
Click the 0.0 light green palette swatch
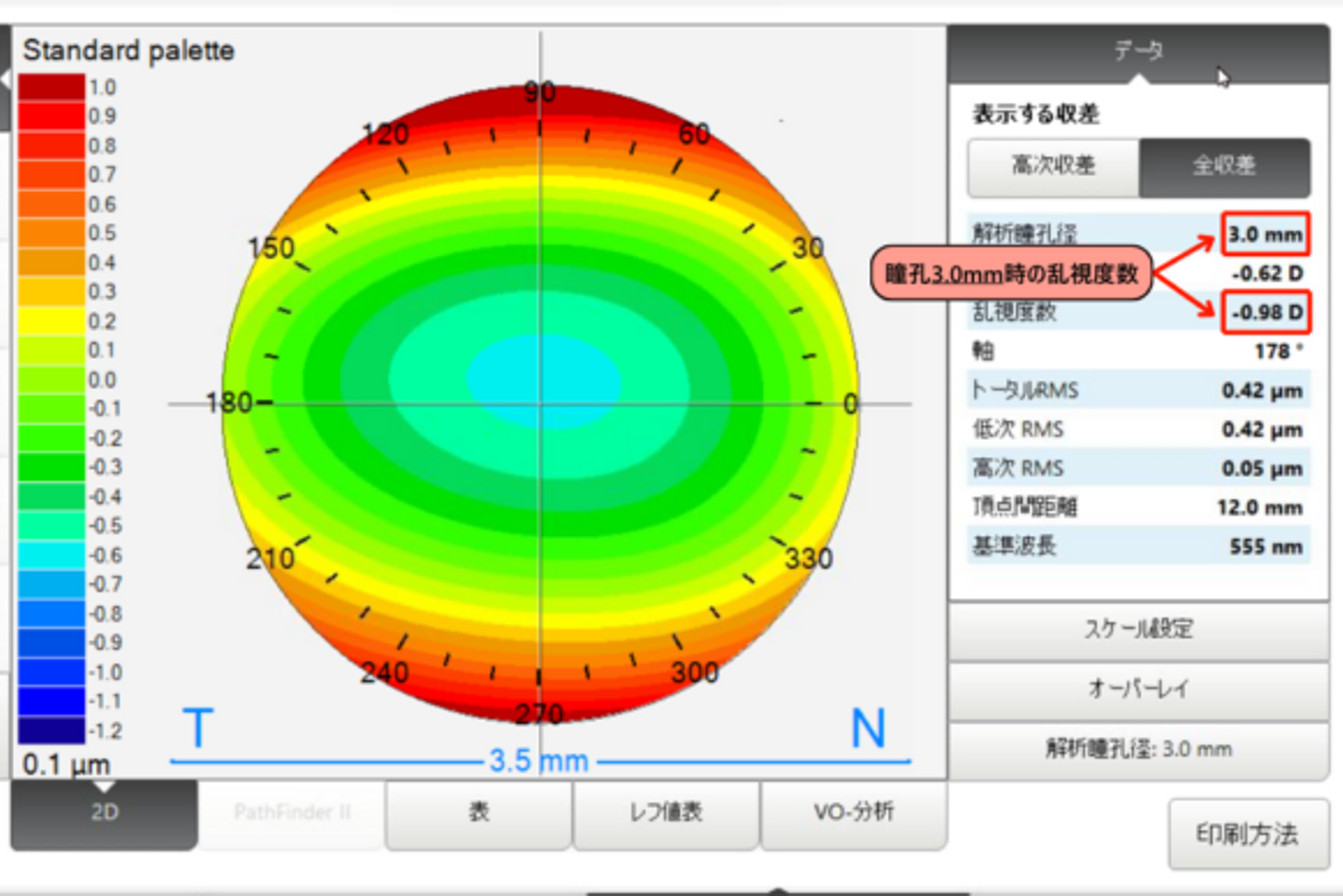[x=52, y=380]
